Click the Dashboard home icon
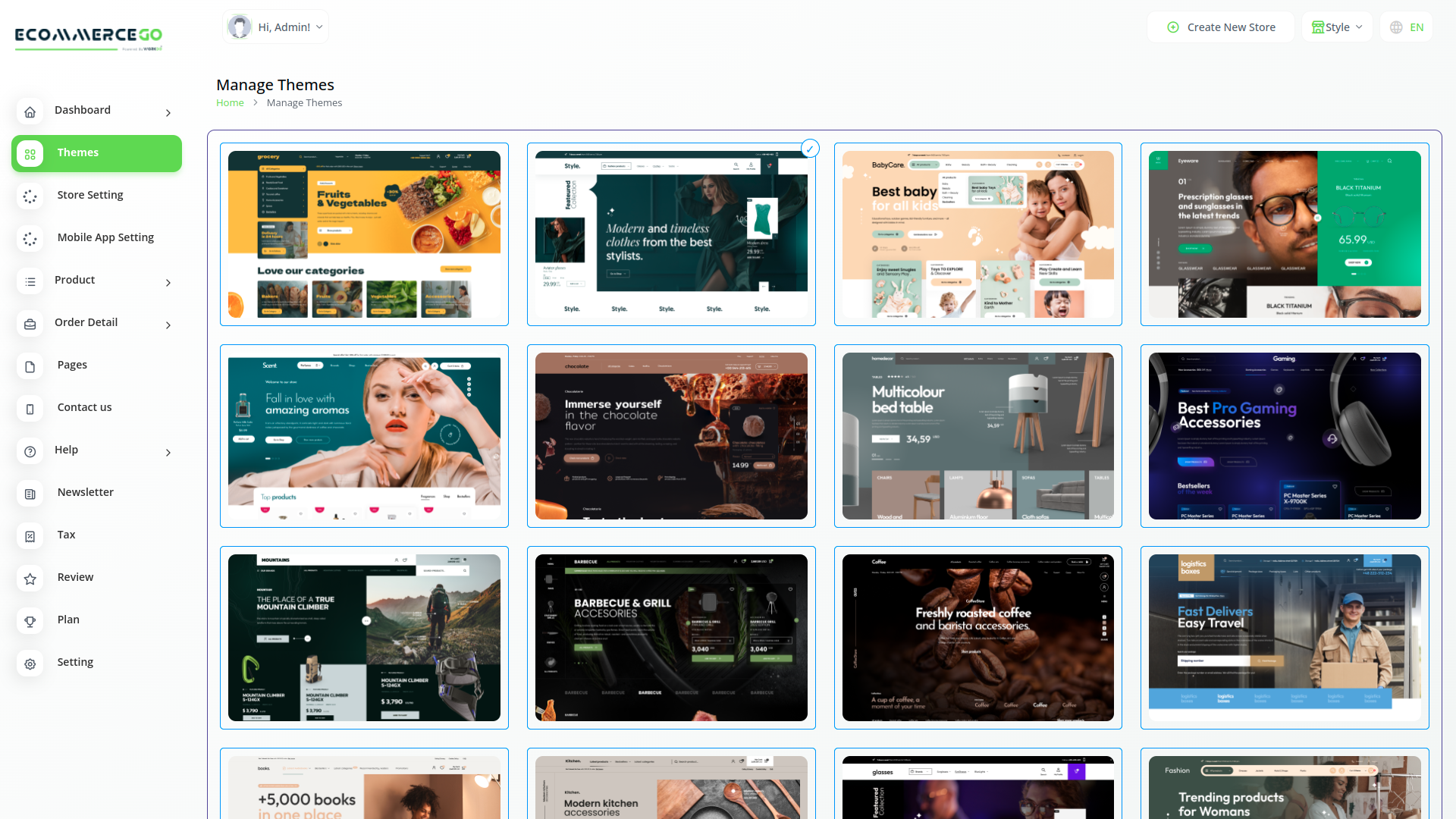 (30, 112)
